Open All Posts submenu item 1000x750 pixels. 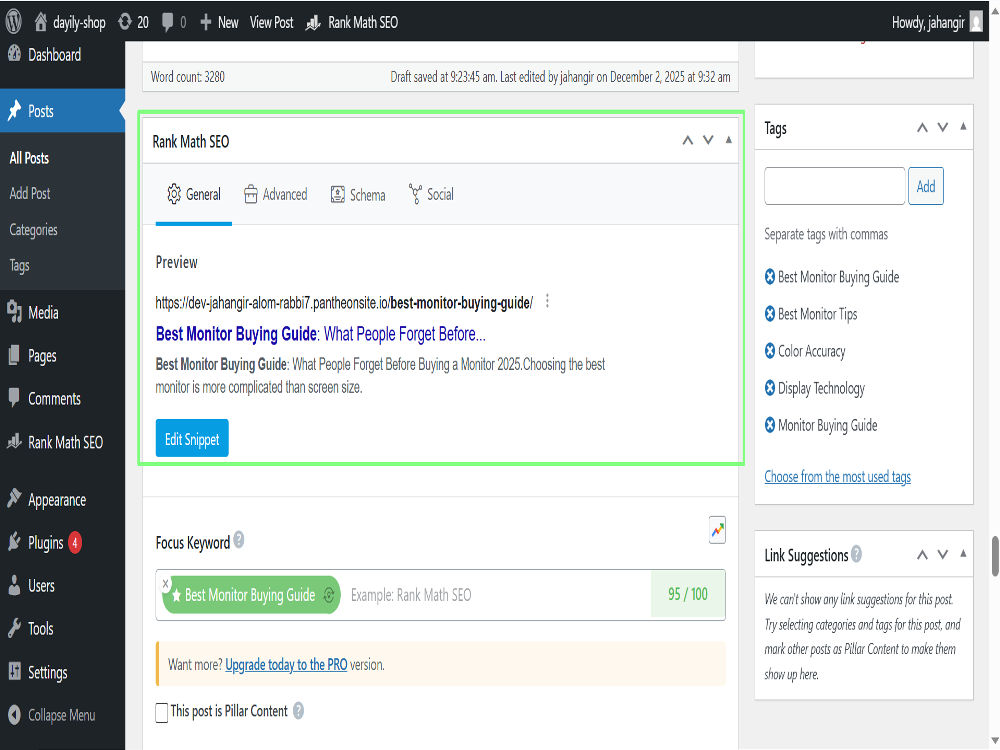29,158
